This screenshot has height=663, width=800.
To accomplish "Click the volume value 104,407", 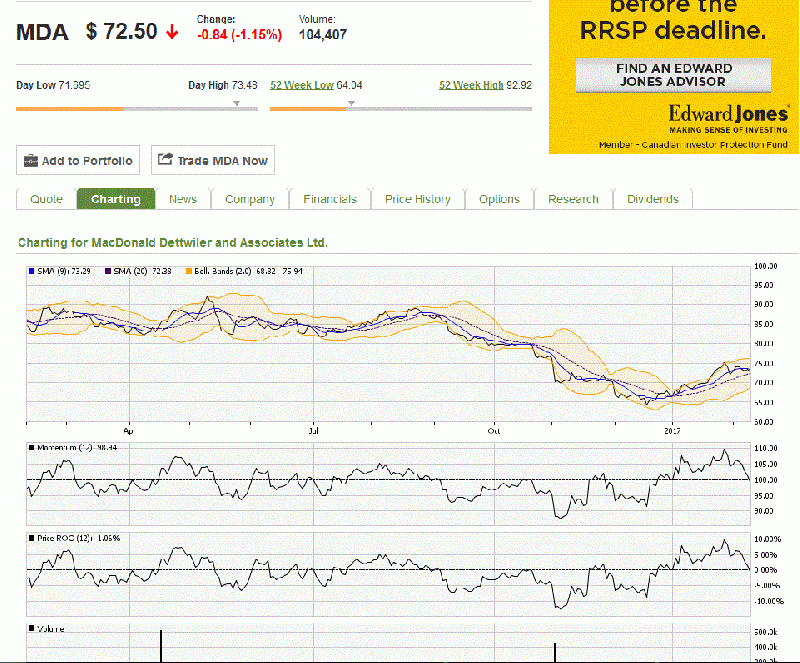I will (323, 35).
